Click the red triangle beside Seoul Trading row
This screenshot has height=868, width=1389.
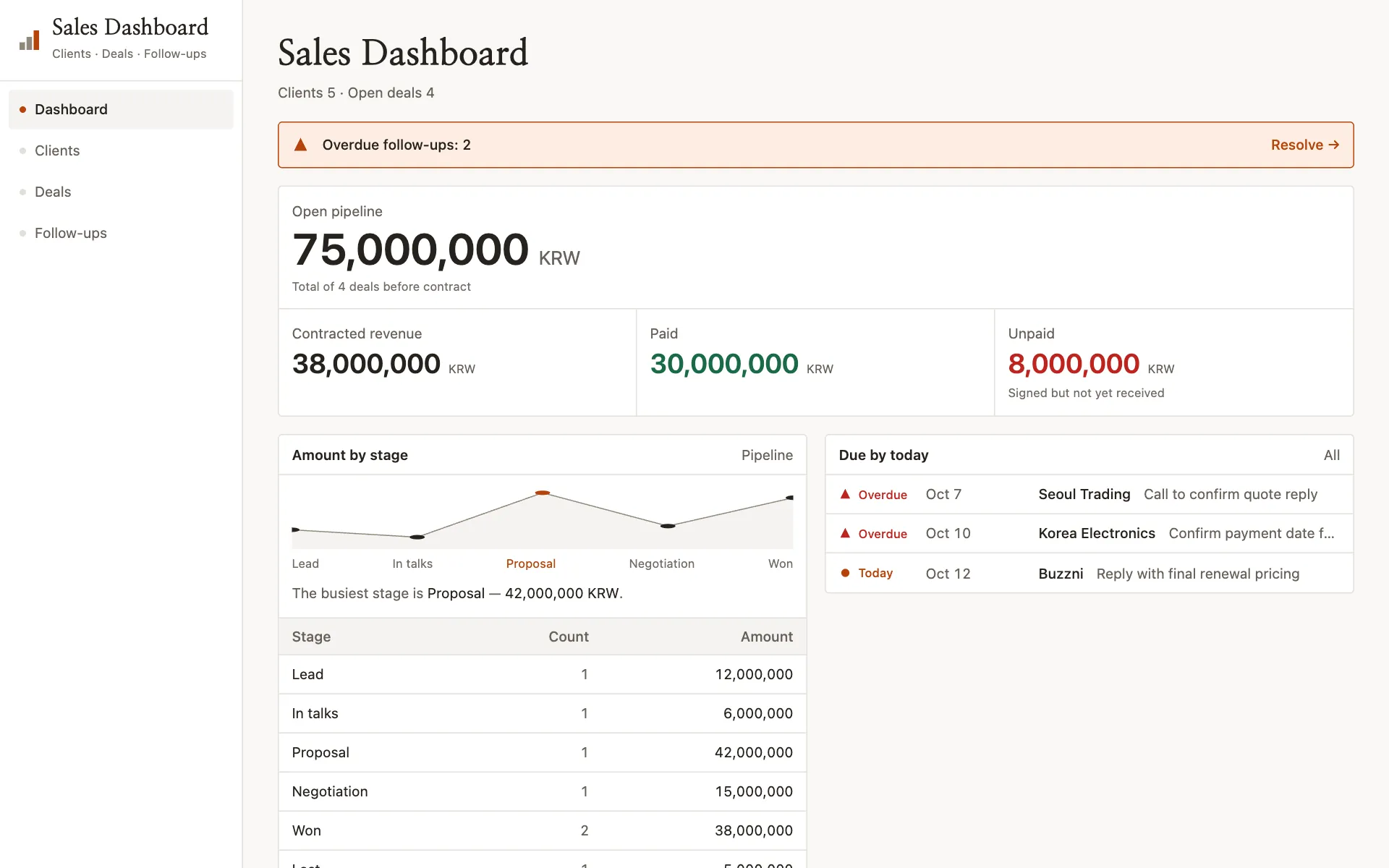point(845,494)
